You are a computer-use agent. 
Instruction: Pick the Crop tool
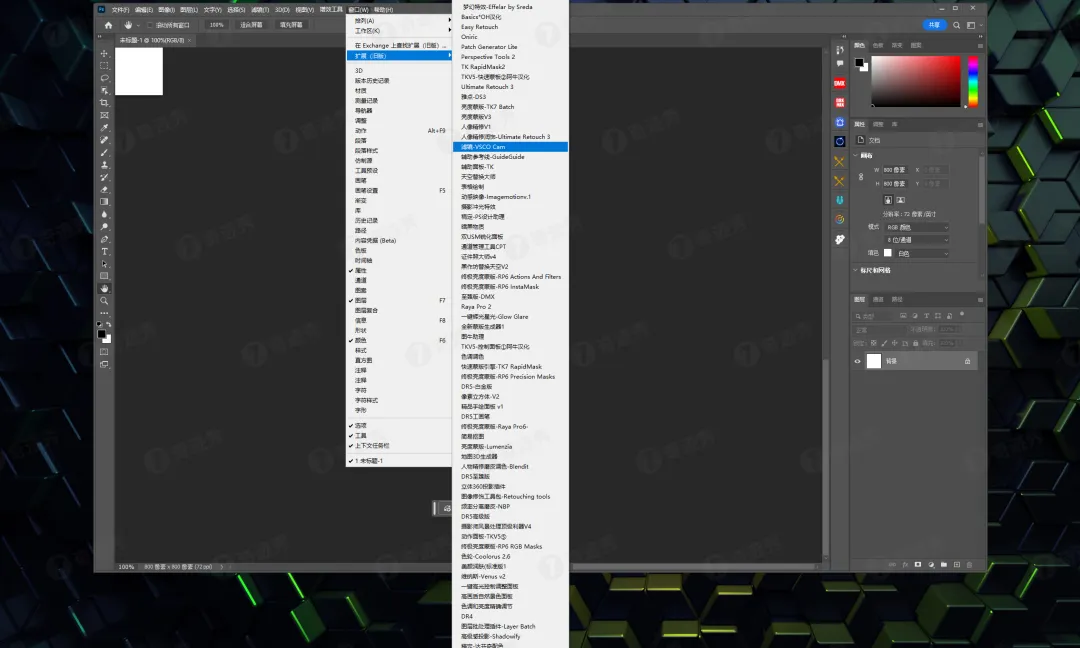tap(104, 103)
